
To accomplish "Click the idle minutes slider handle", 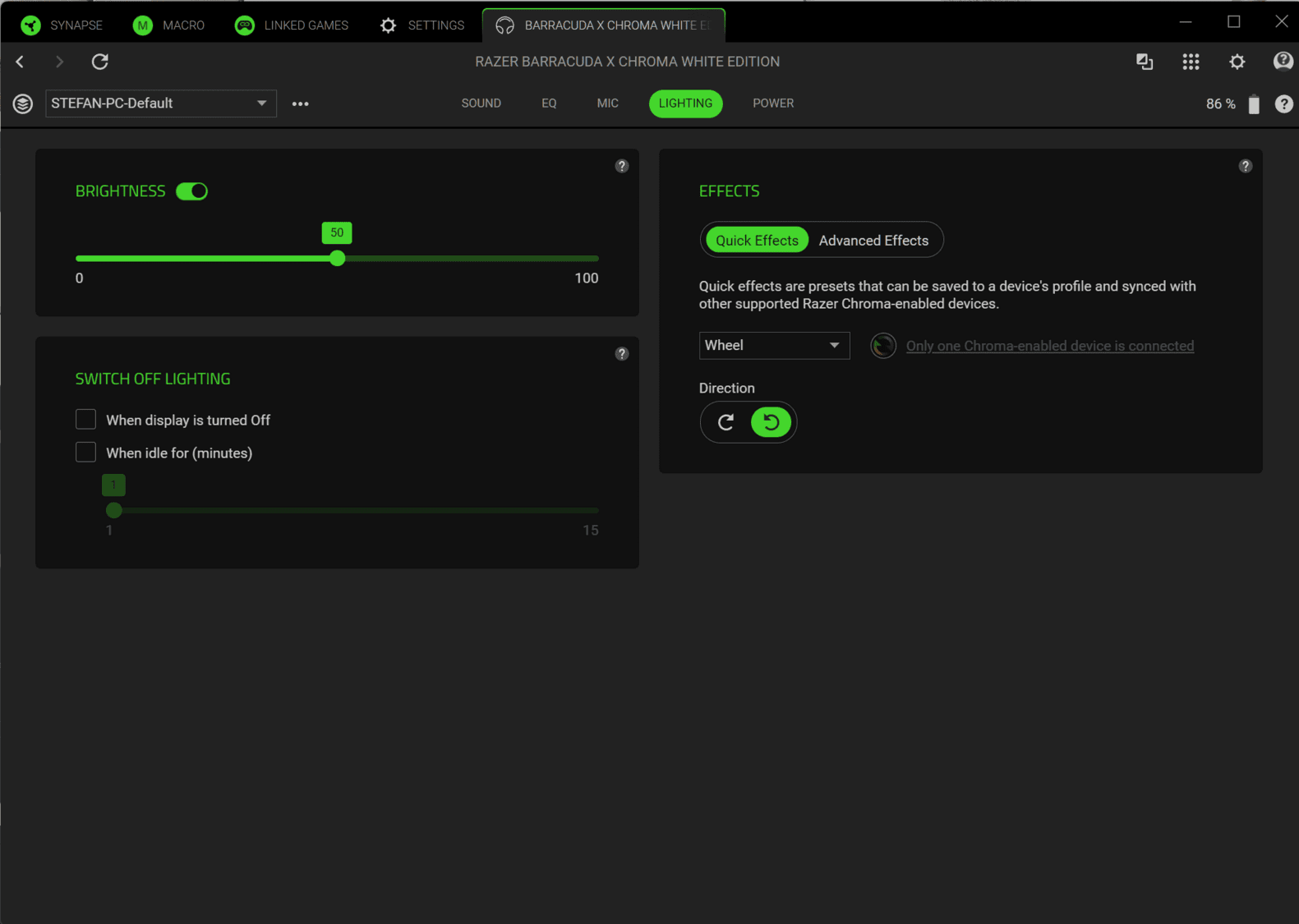I will (x=114, y=511).
